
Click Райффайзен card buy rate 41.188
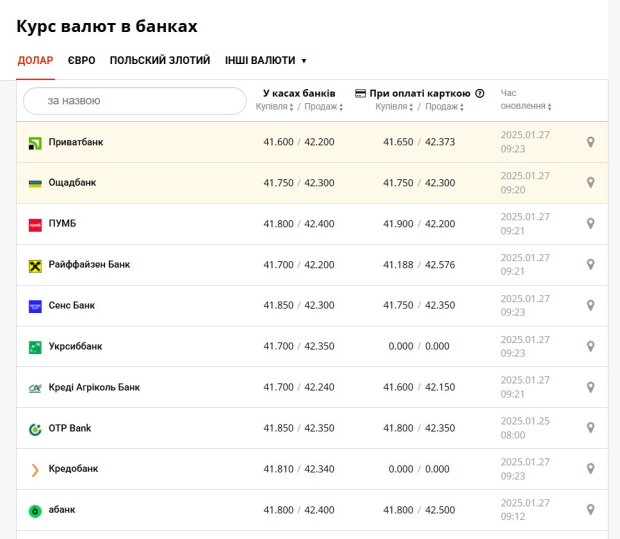(398, 265)
